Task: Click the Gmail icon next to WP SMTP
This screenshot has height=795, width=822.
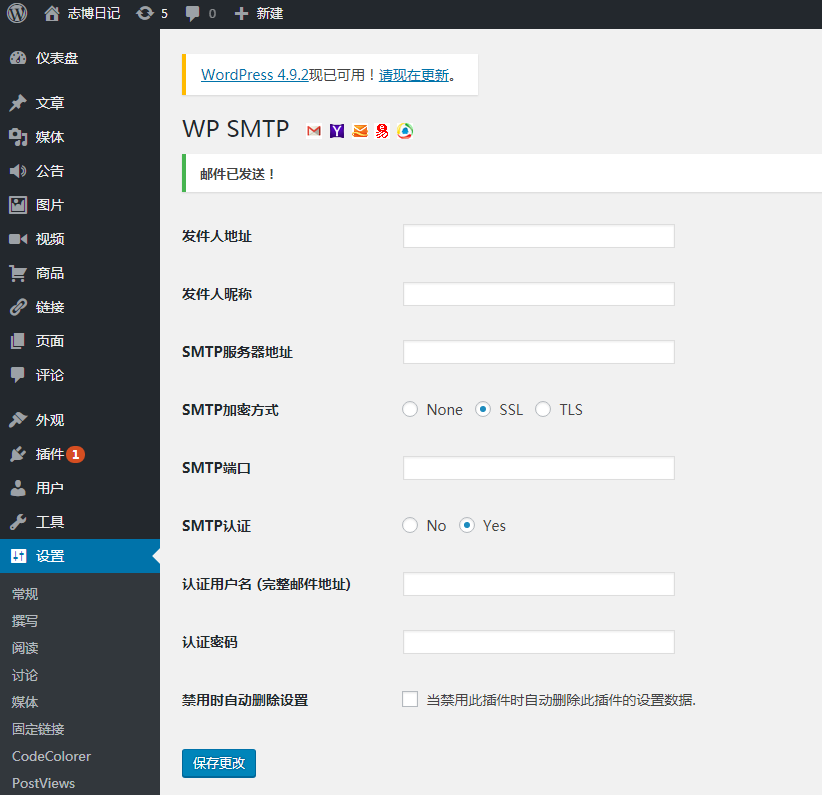Action: coord(313,131)
